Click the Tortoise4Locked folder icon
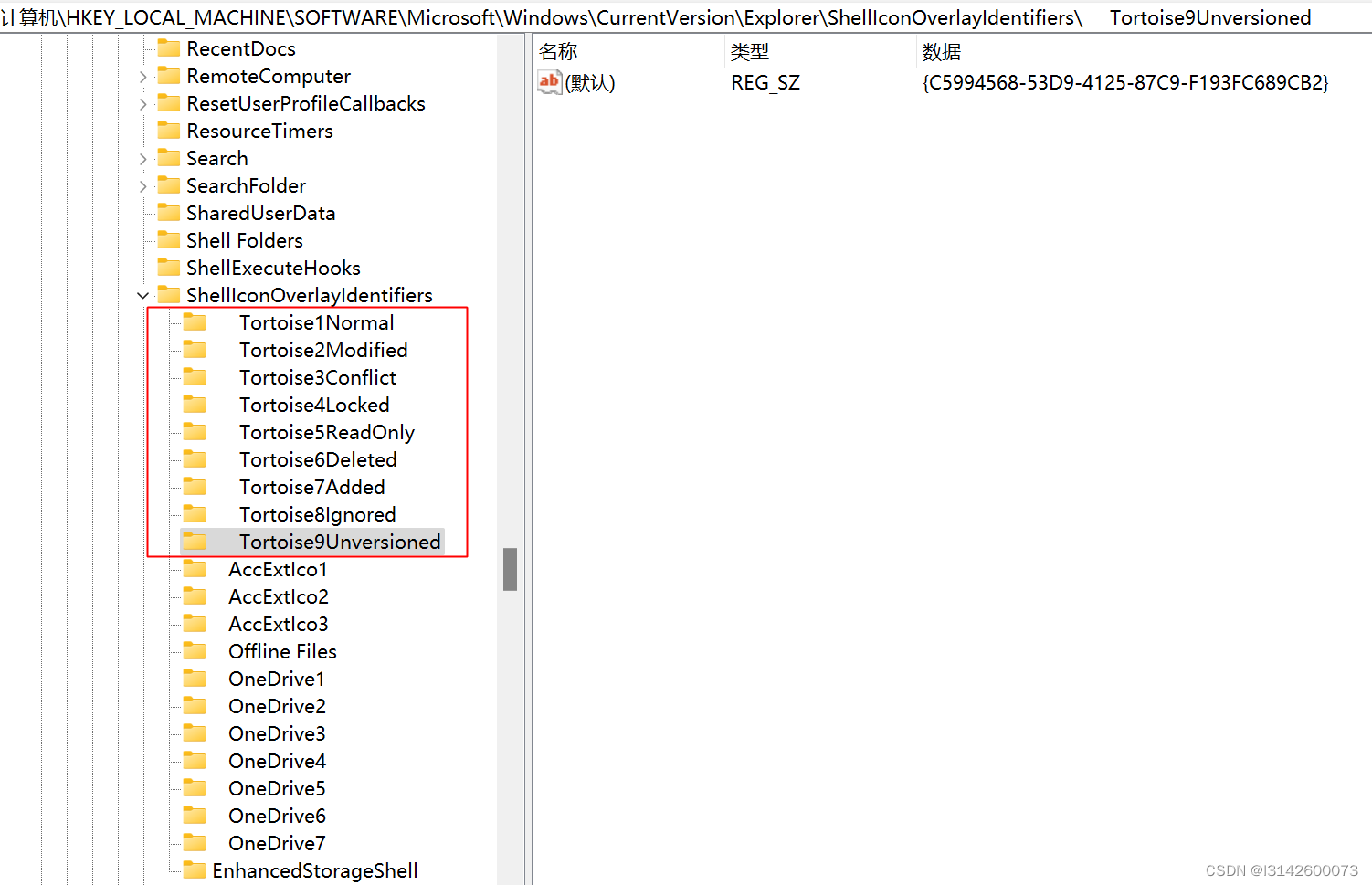 (x=195, y=404)
